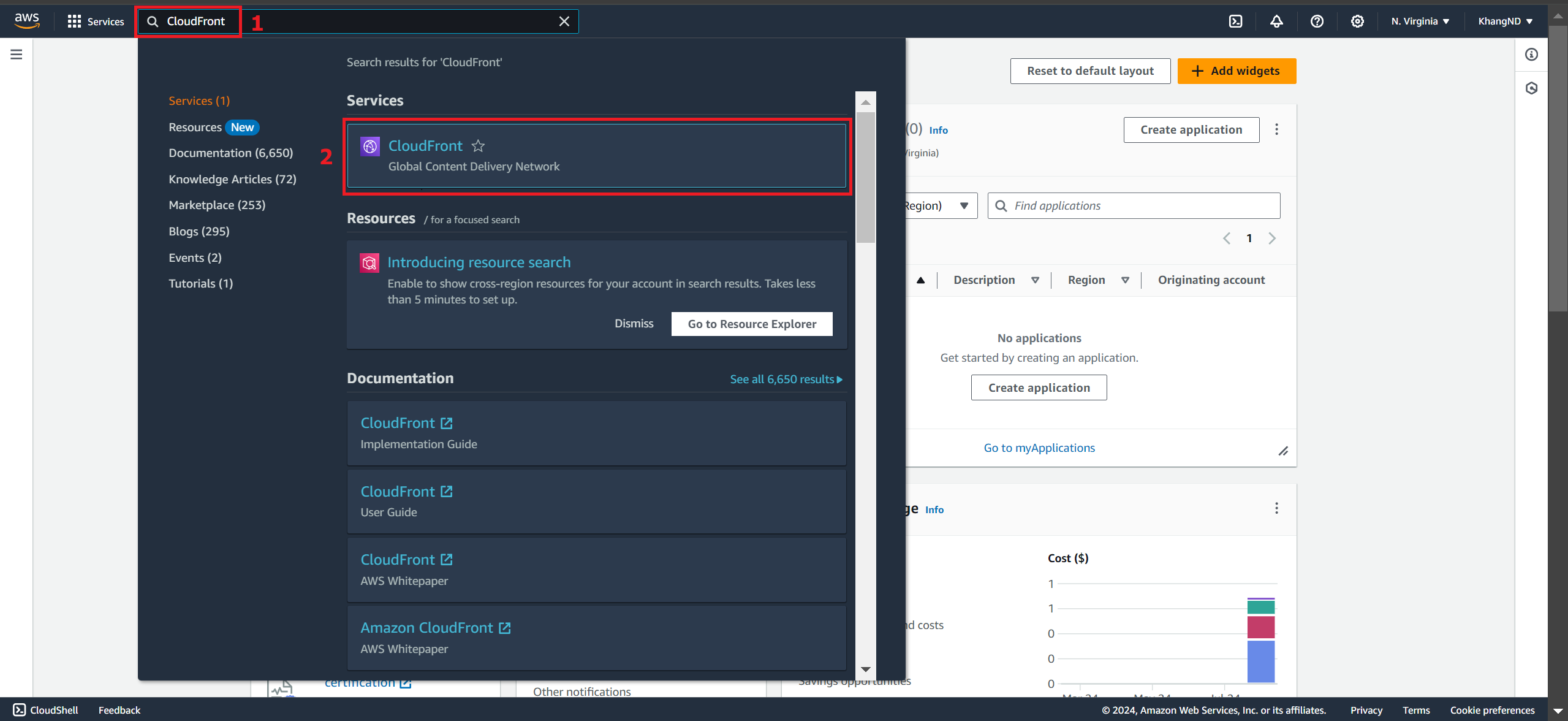This screenshot has width=1568, height=721.
Task: Select Marketplace (253) filter
Action: (217, 205)
